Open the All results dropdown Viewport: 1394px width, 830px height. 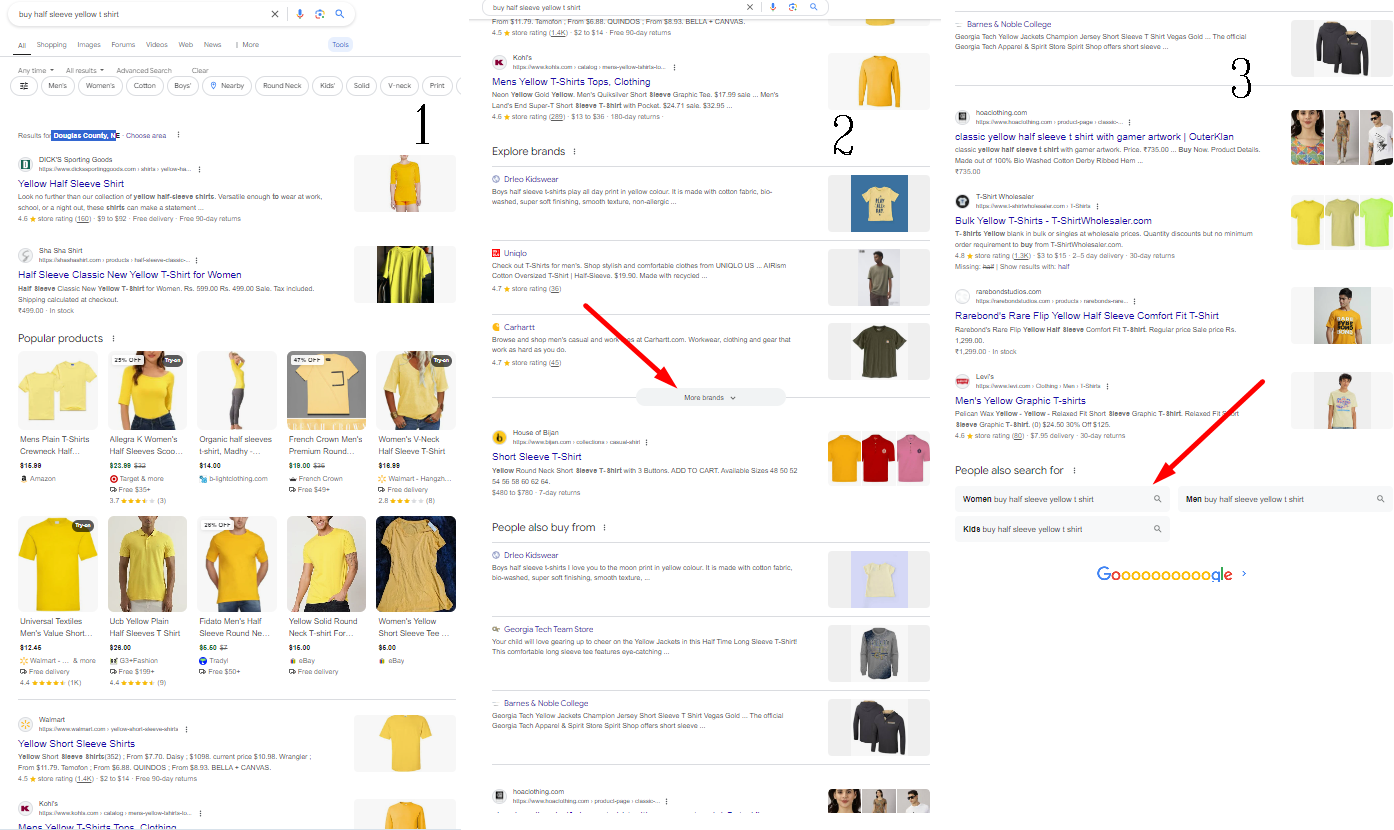point(83,71)
